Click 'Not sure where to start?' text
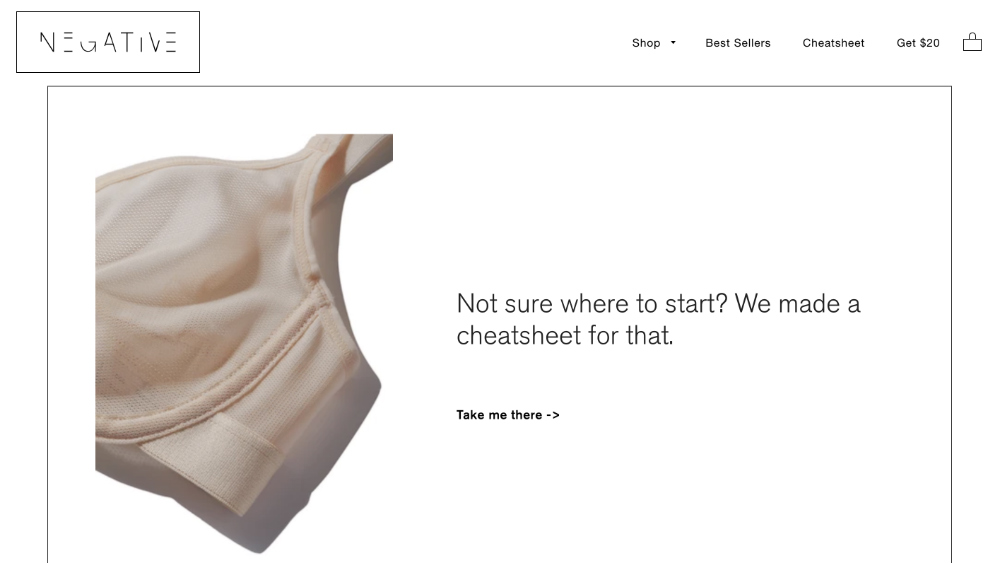Viewport: 1000px width, 563px height. pos(592,303)
